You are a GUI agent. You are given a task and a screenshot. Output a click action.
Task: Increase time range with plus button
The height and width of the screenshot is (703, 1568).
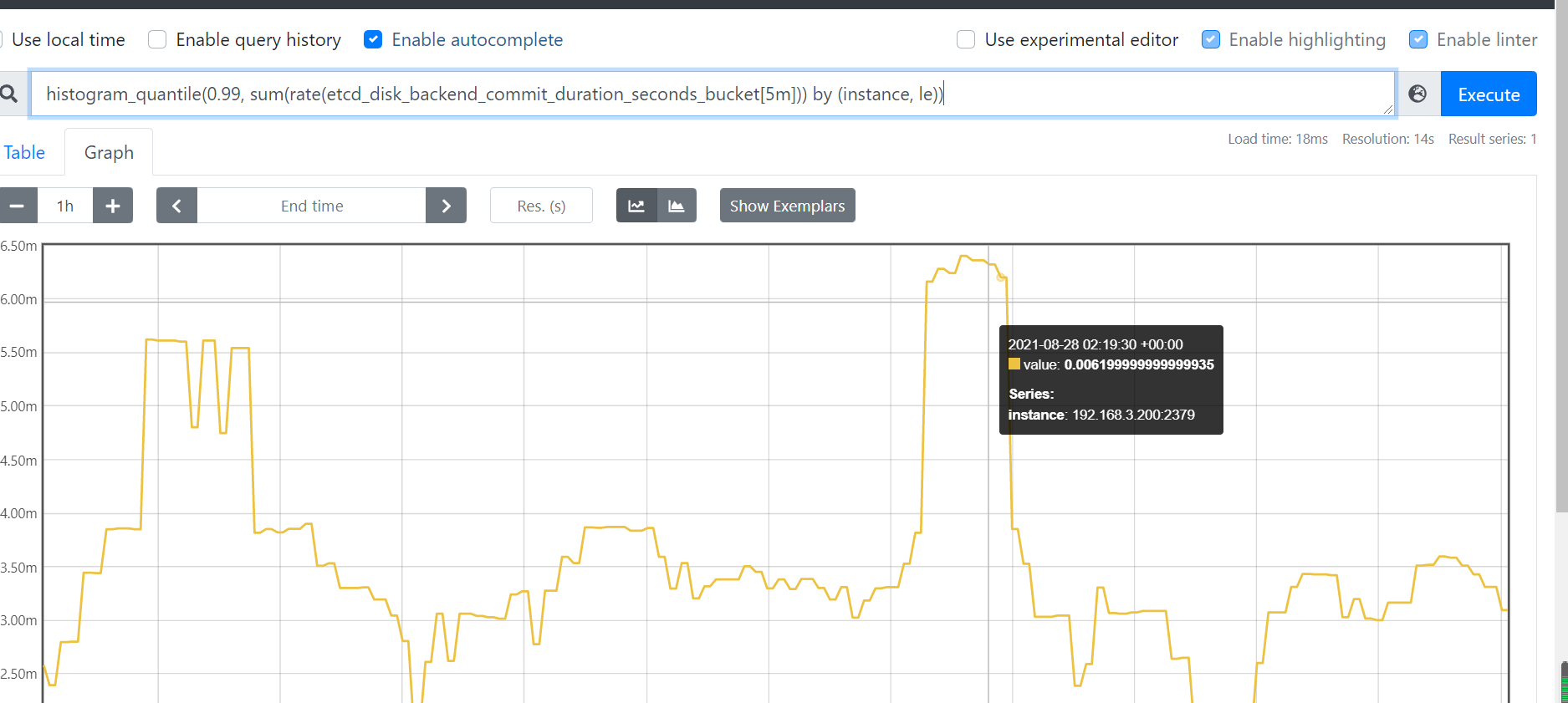113,206
